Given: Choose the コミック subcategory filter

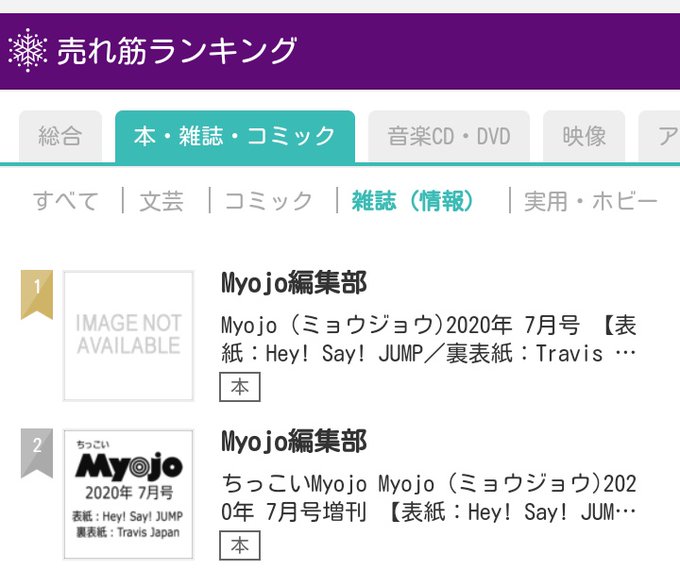Looking at the screenshot, I should 268,201.
